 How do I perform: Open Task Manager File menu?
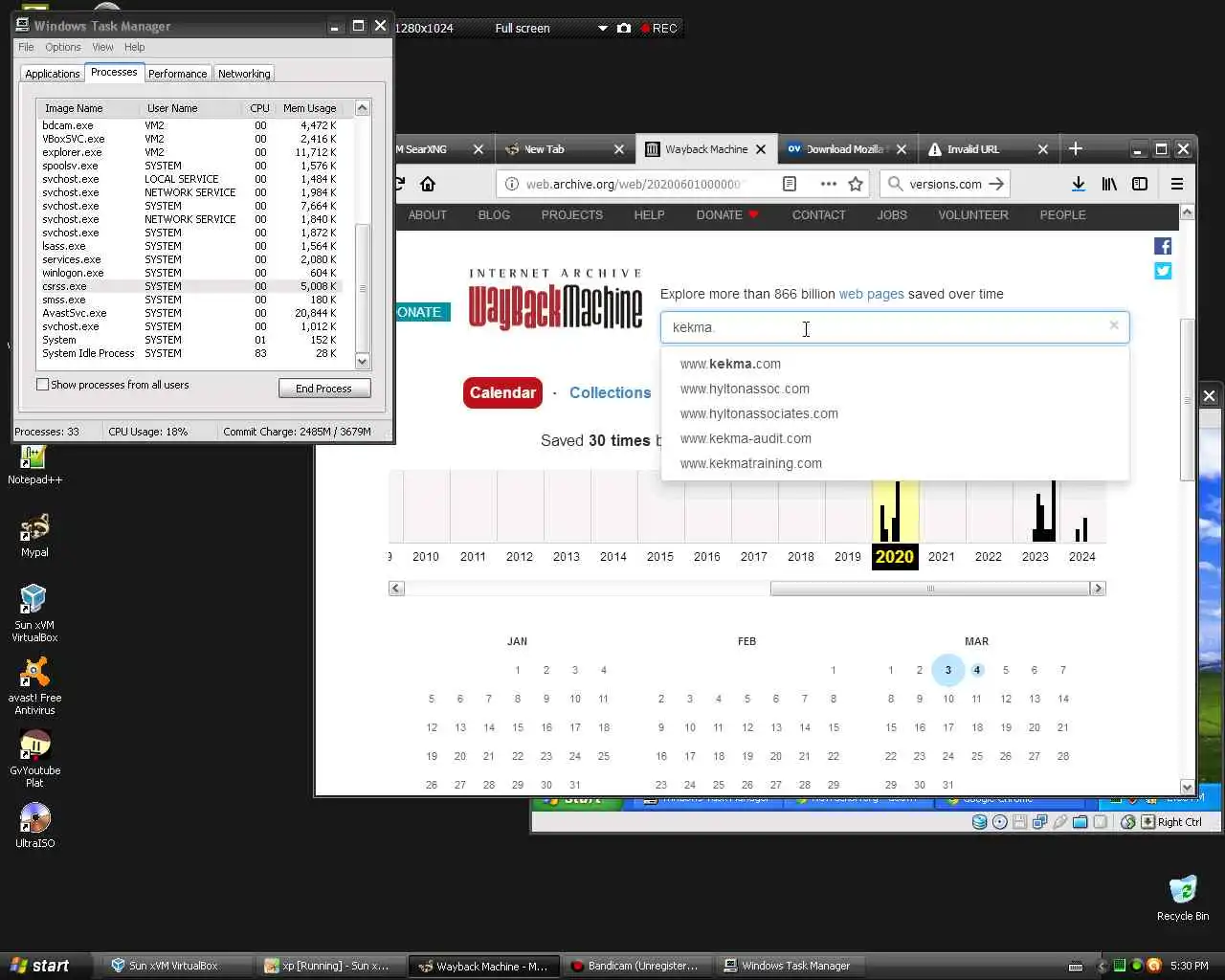point(26,47)
